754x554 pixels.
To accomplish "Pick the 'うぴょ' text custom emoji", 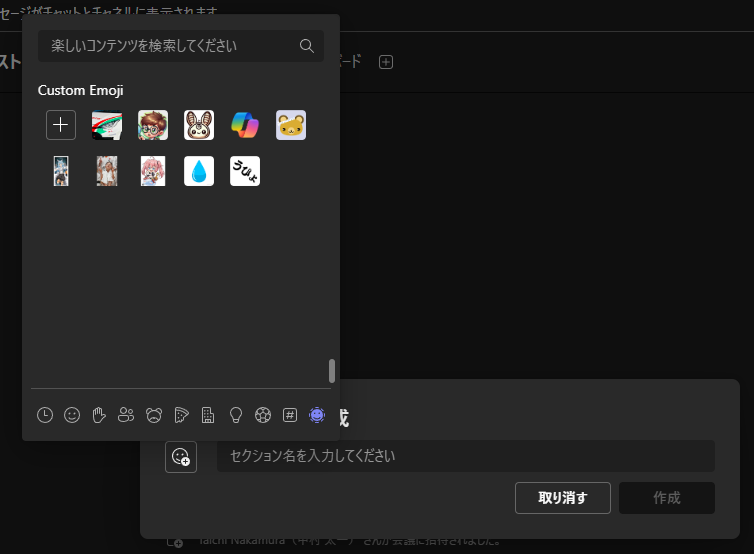I will (x=245, y=171).
